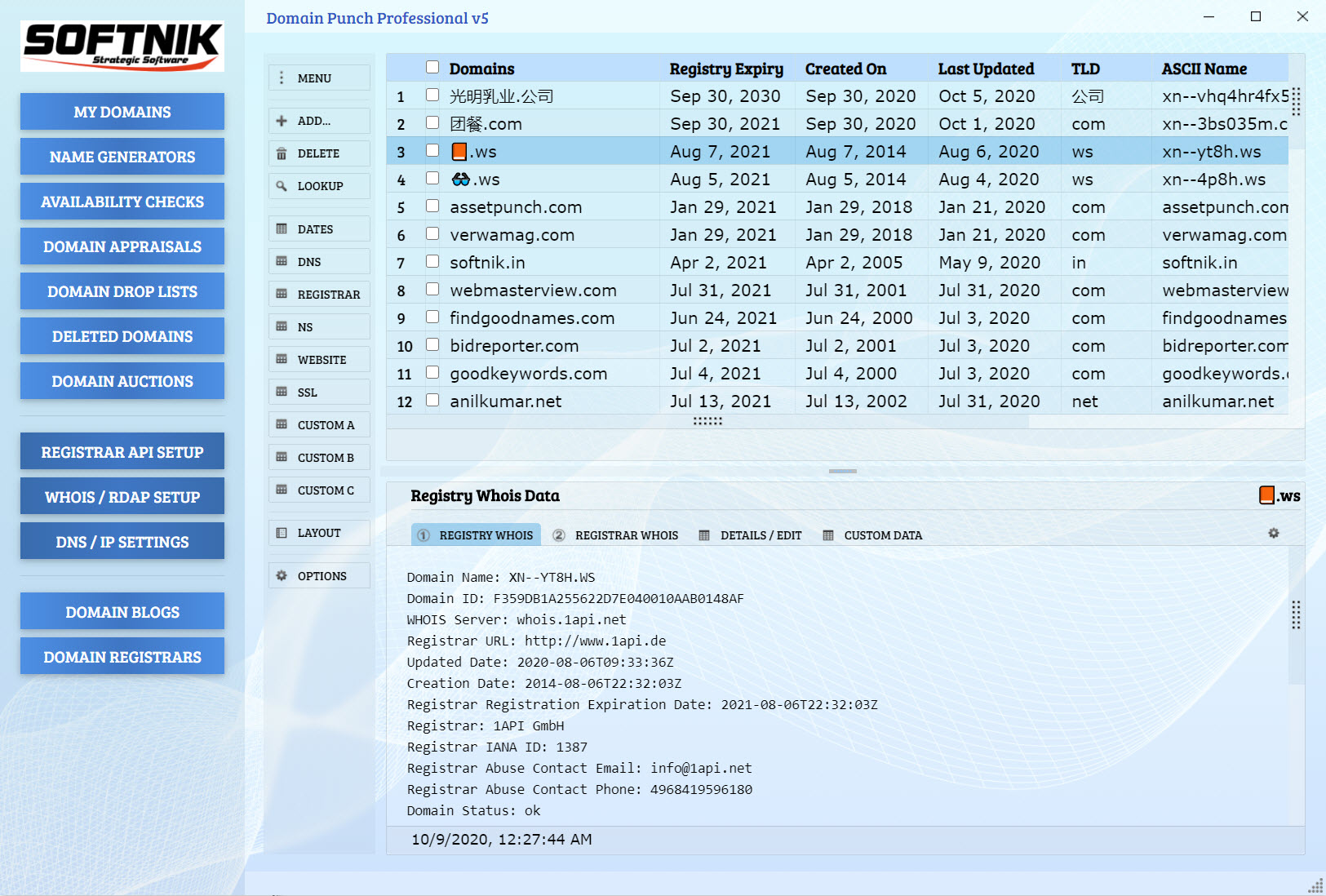Click the grid icon beside CUSTOM B
The image size is (1326, 896).
[x=282, y=458]
